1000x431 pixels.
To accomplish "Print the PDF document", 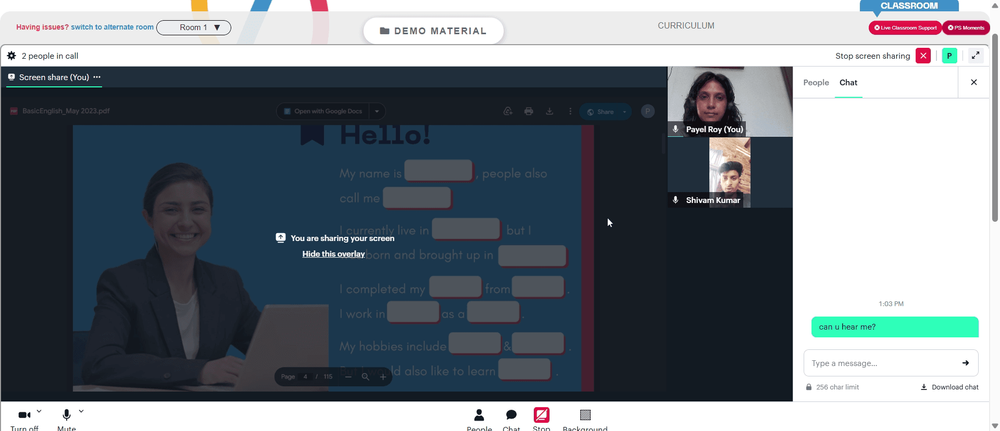I will [x=528, y=111].
